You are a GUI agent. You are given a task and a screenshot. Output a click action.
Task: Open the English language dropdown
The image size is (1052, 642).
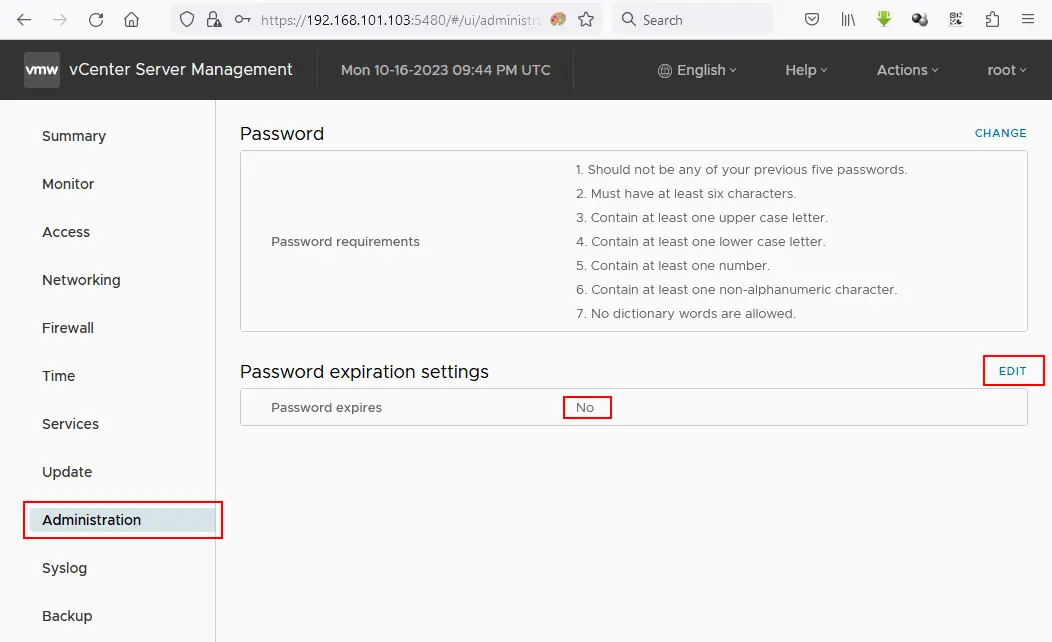click(697, 70)
